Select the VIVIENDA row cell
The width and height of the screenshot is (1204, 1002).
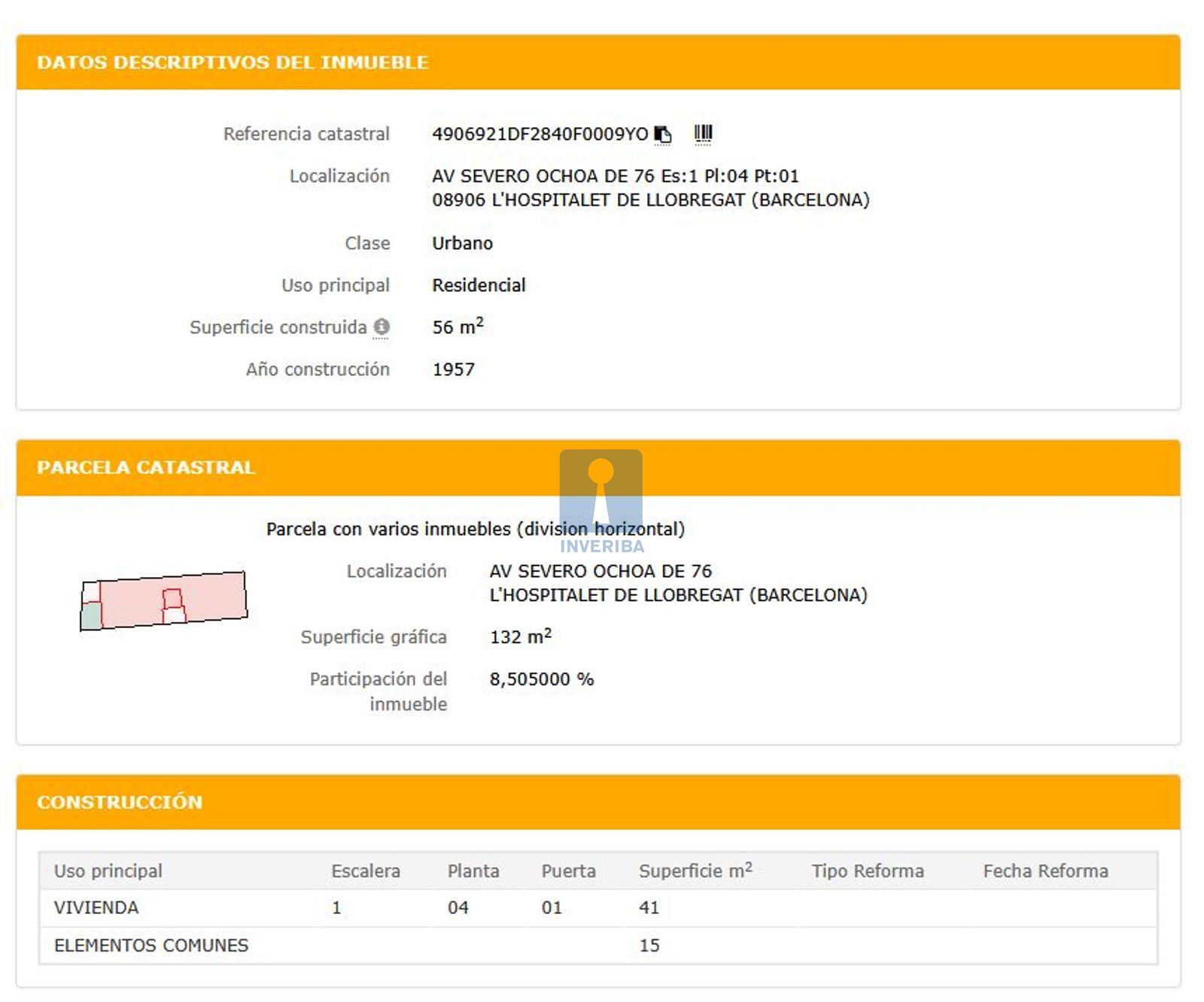[x=96, y=908]
